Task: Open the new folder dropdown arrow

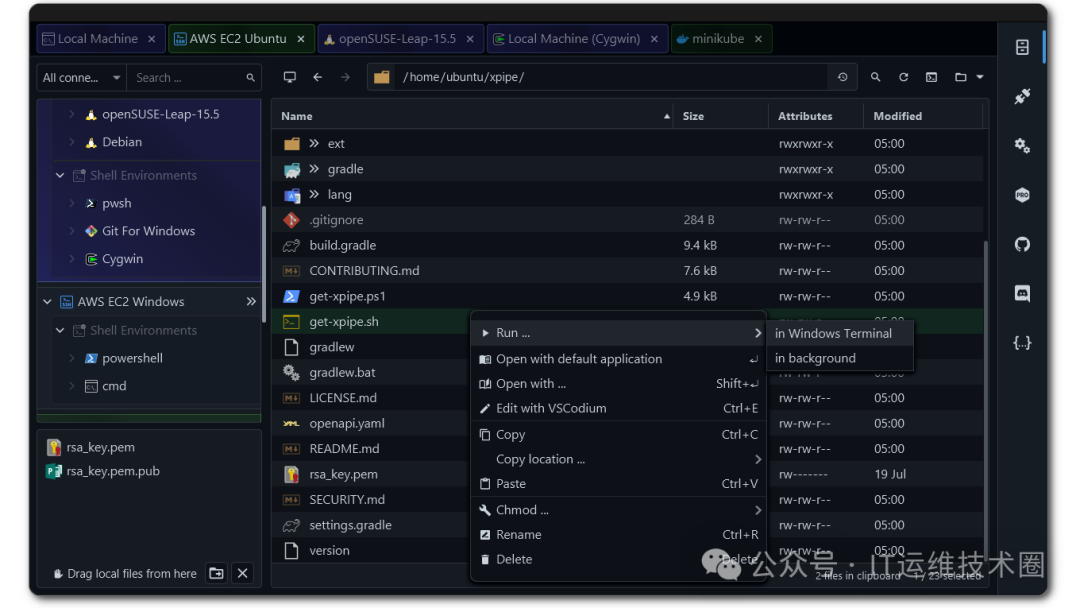Action: pyautogui.click(x=979, y=77)
